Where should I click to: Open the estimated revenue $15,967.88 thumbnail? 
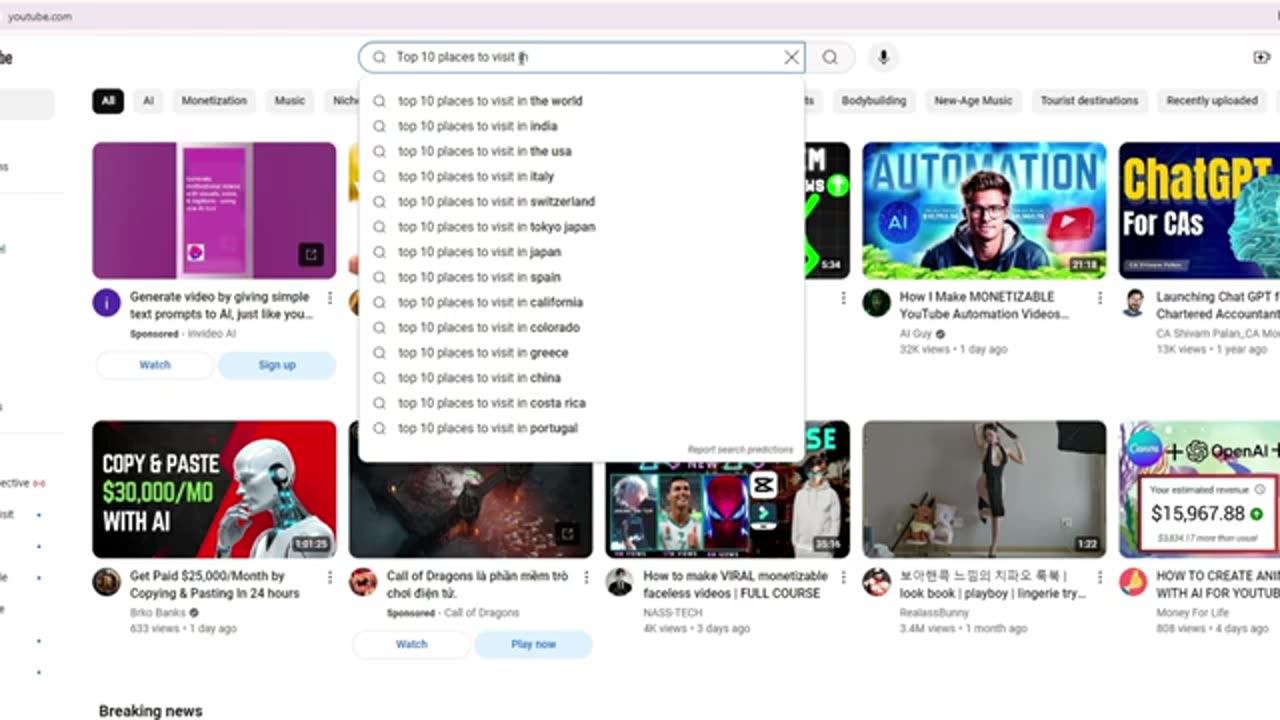point(1199,489)
